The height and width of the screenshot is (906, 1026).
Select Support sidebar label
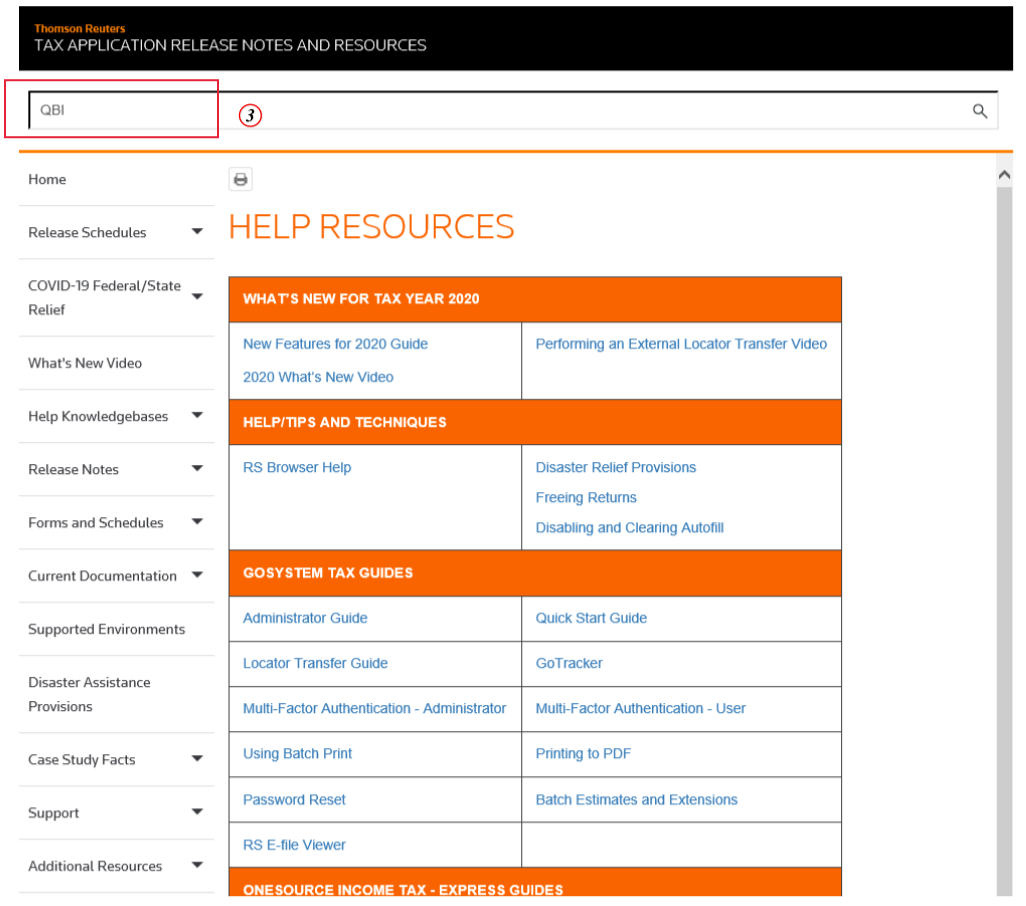tap(53, 813)
